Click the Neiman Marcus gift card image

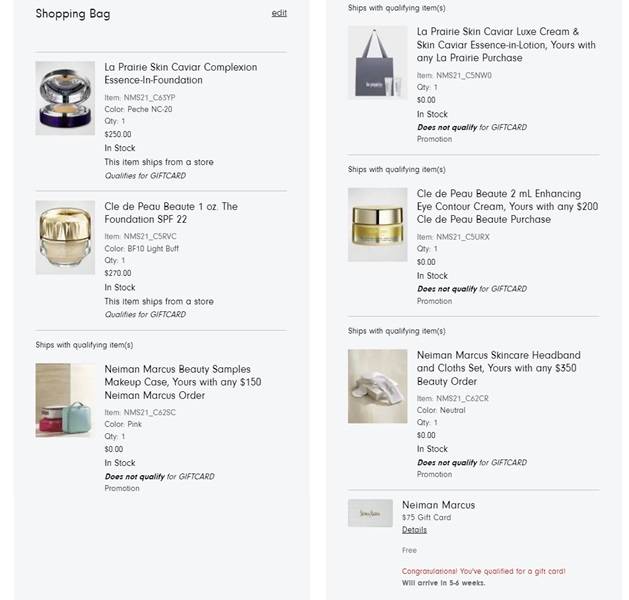click(370, 513)
